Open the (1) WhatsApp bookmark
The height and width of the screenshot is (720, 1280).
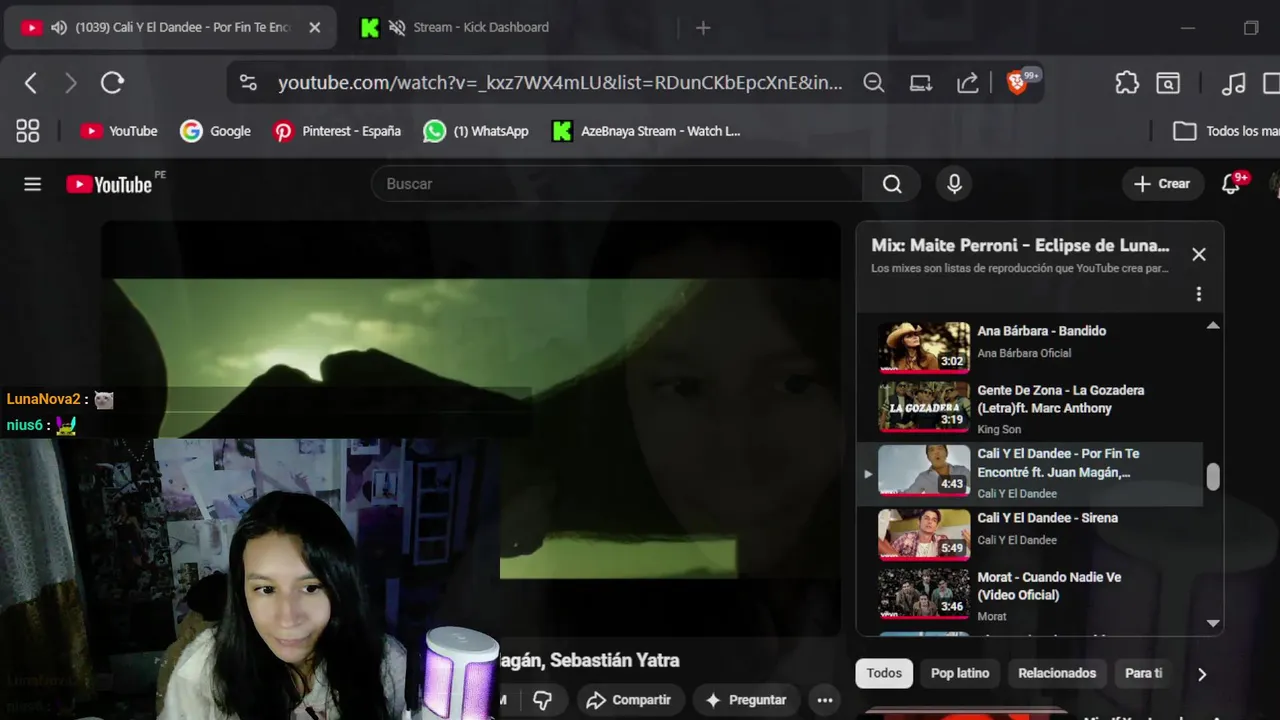[476, 131]
